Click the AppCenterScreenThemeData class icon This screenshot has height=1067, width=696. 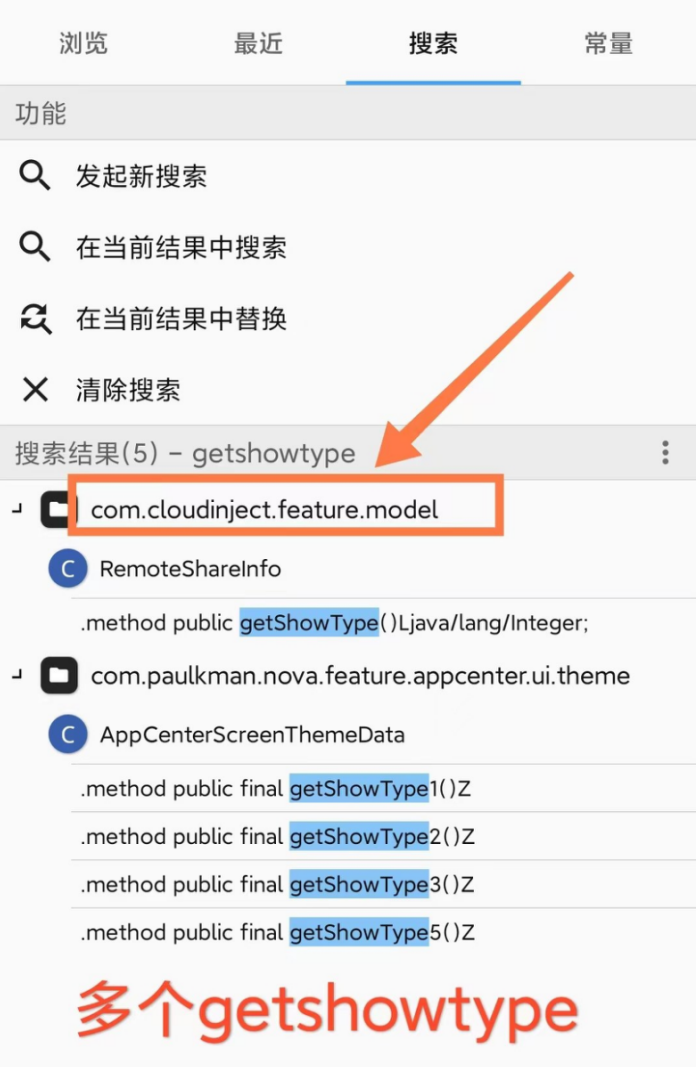point(67,735)
